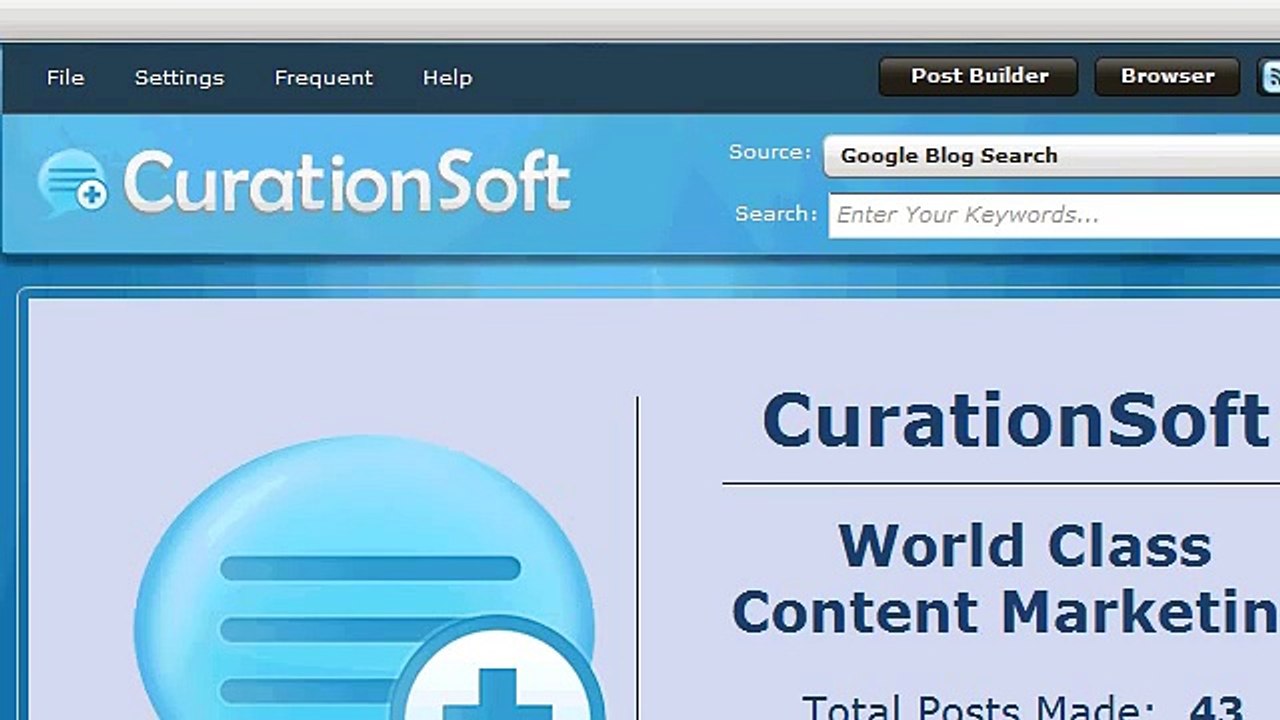Click the RSS feed icon button
1280x720 pixels.
click(1269, 77)
